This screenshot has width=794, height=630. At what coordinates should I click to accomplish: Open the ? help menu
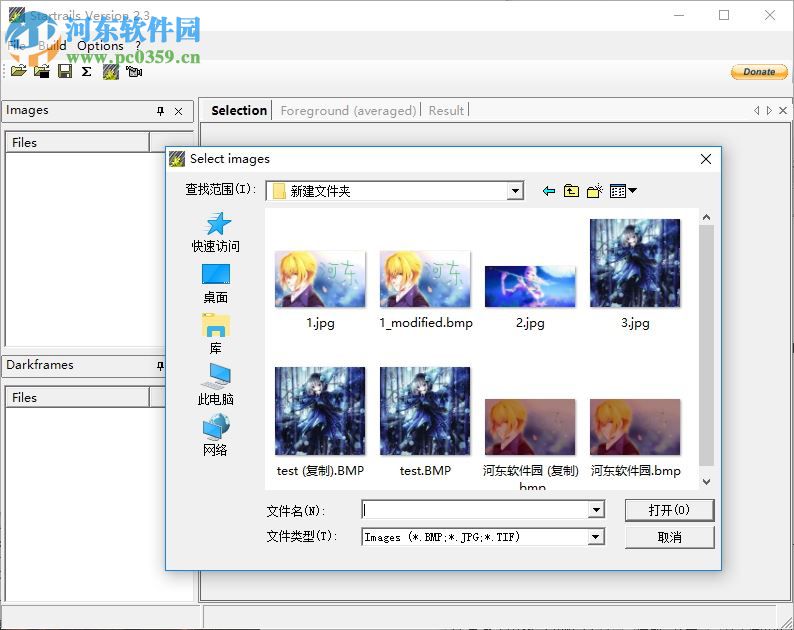(x=138, y=46)
